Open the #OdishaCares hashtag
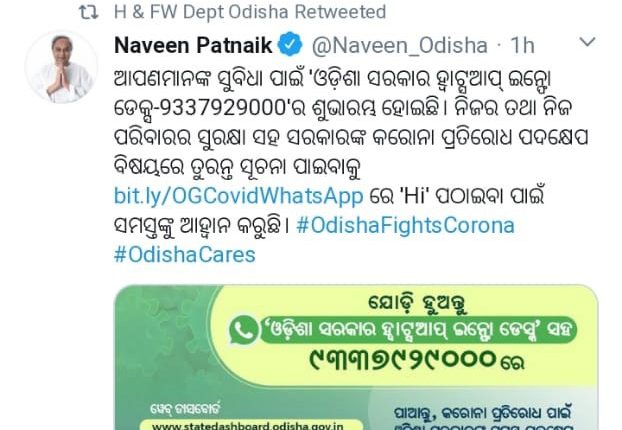The height and width of the screenshot is (430, 622). click(x=185, y=254)
